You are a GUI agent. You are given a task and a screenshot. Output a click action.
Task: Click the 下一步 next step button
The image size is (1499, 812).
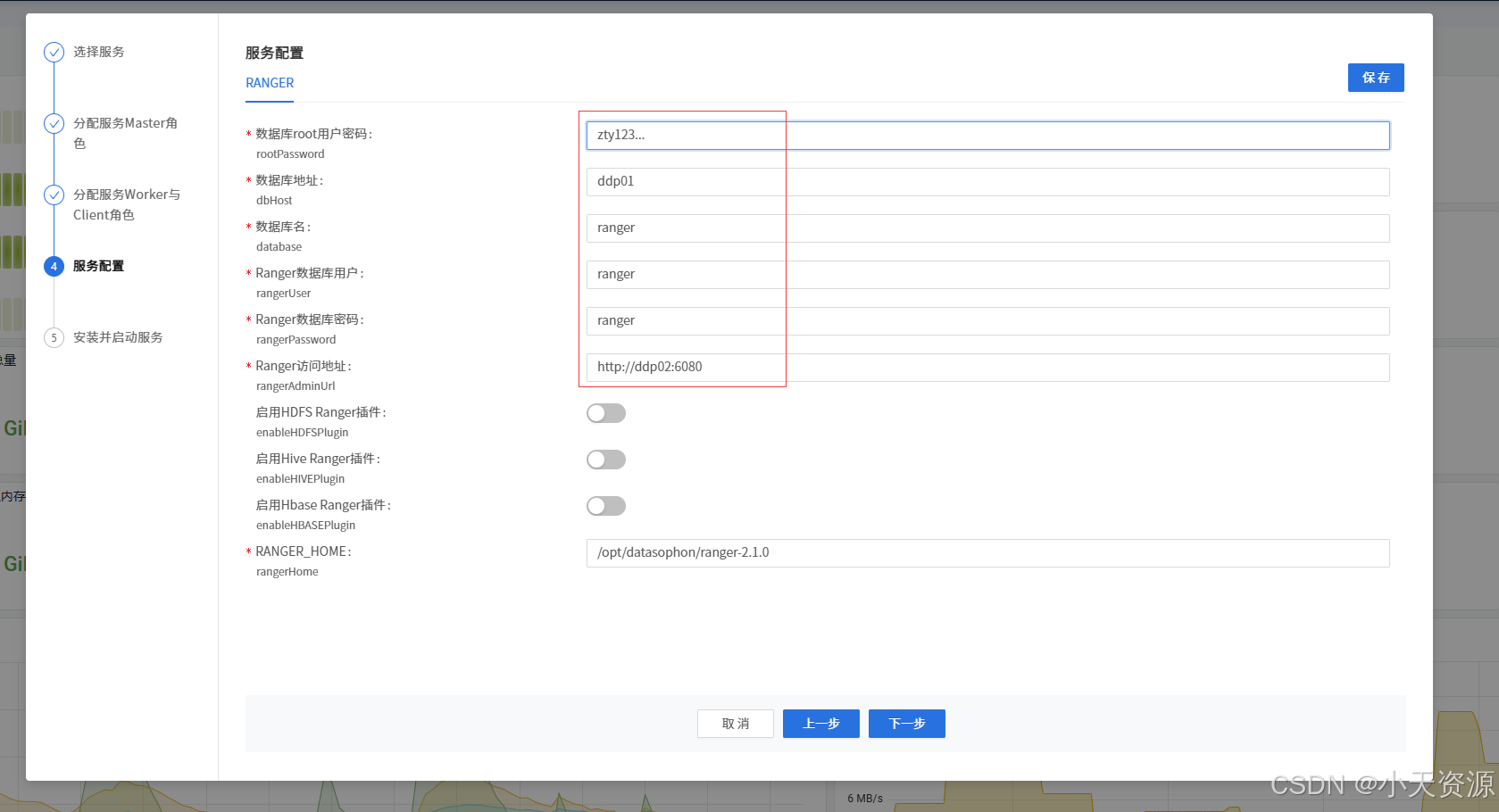906,724
